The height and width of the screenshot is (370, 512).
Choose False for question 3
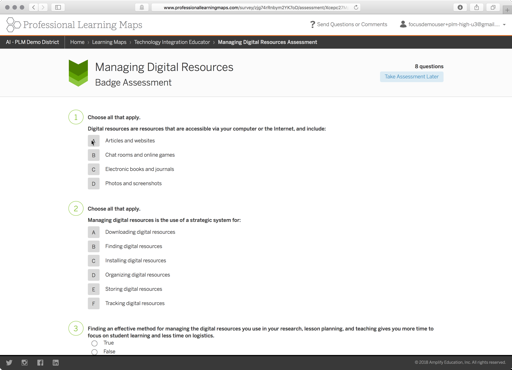pos(95,352)
